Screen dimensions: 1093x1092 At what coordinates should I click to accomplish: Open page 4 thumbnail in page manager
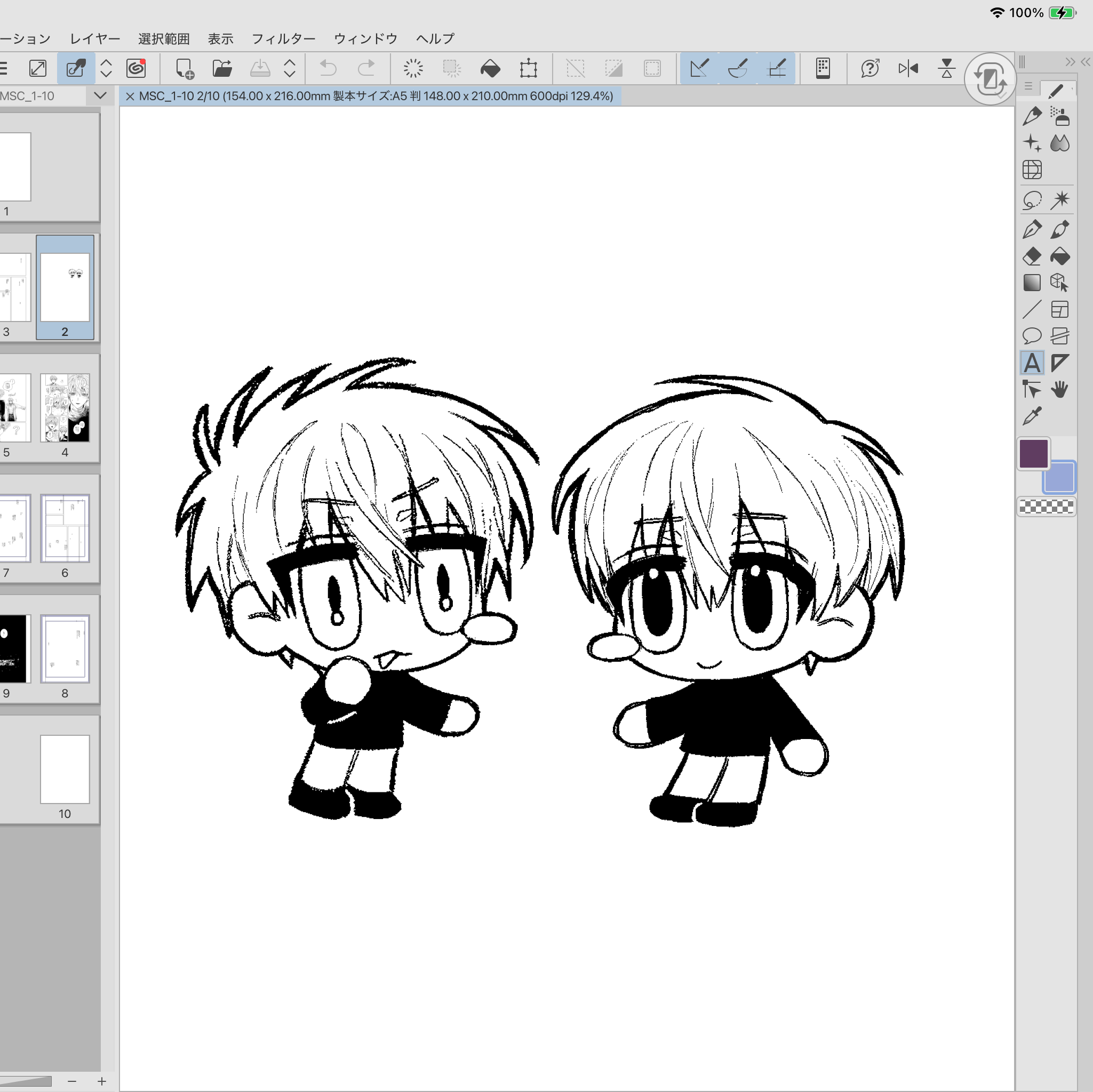coord(65,407)
